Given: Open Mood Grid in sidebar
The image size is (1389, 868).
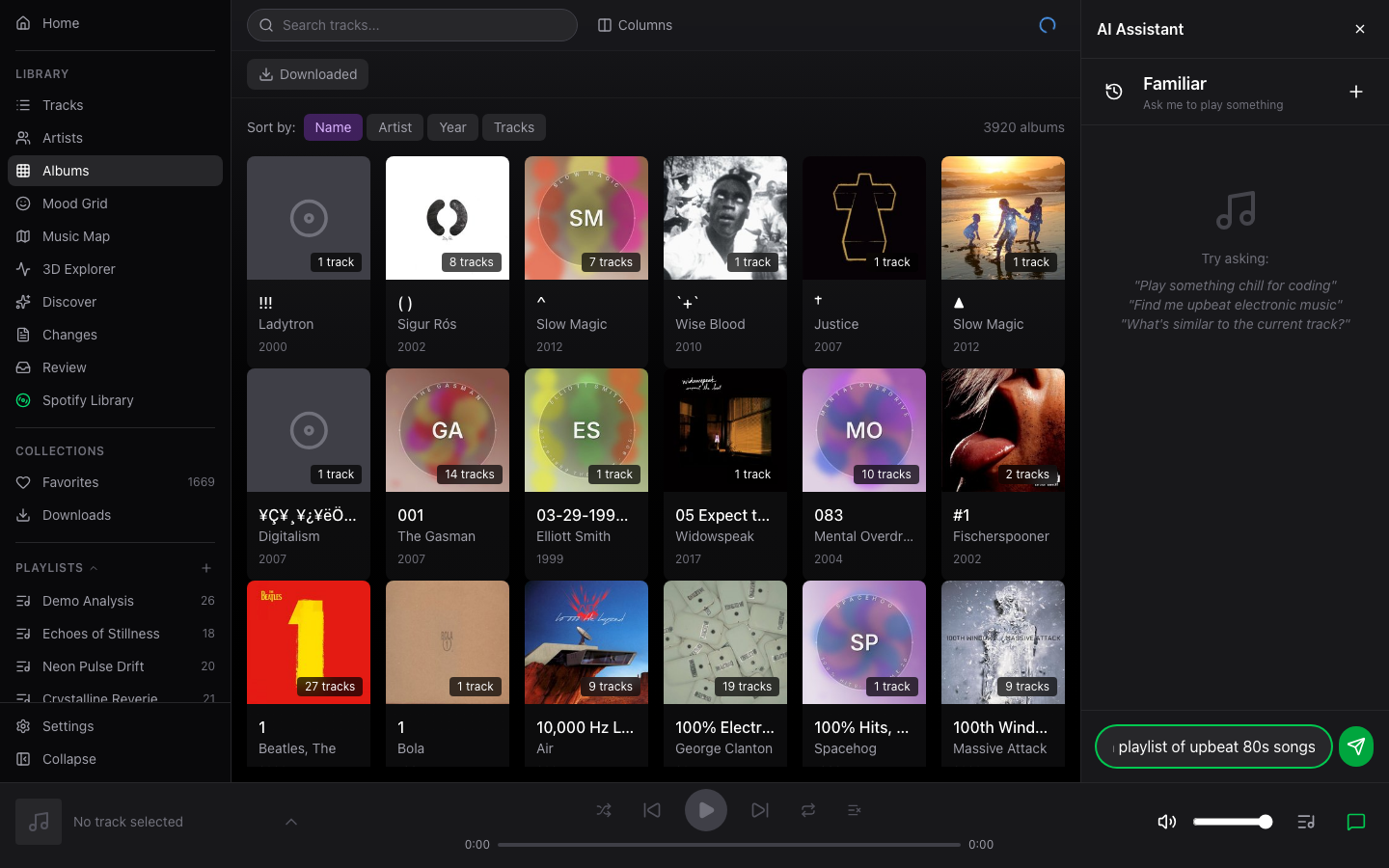Looking at the screenshot, I should (x=75, y=203).
